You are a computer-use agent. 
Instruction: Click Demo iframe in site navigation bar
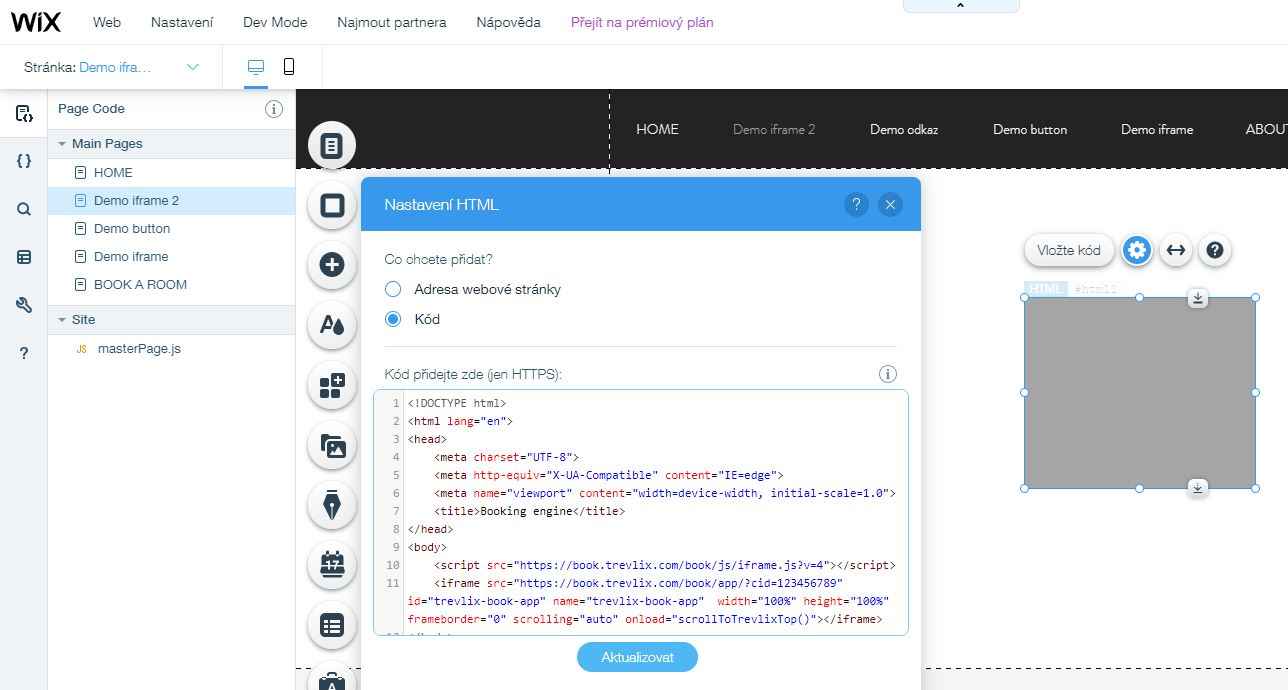(1157, 129)
